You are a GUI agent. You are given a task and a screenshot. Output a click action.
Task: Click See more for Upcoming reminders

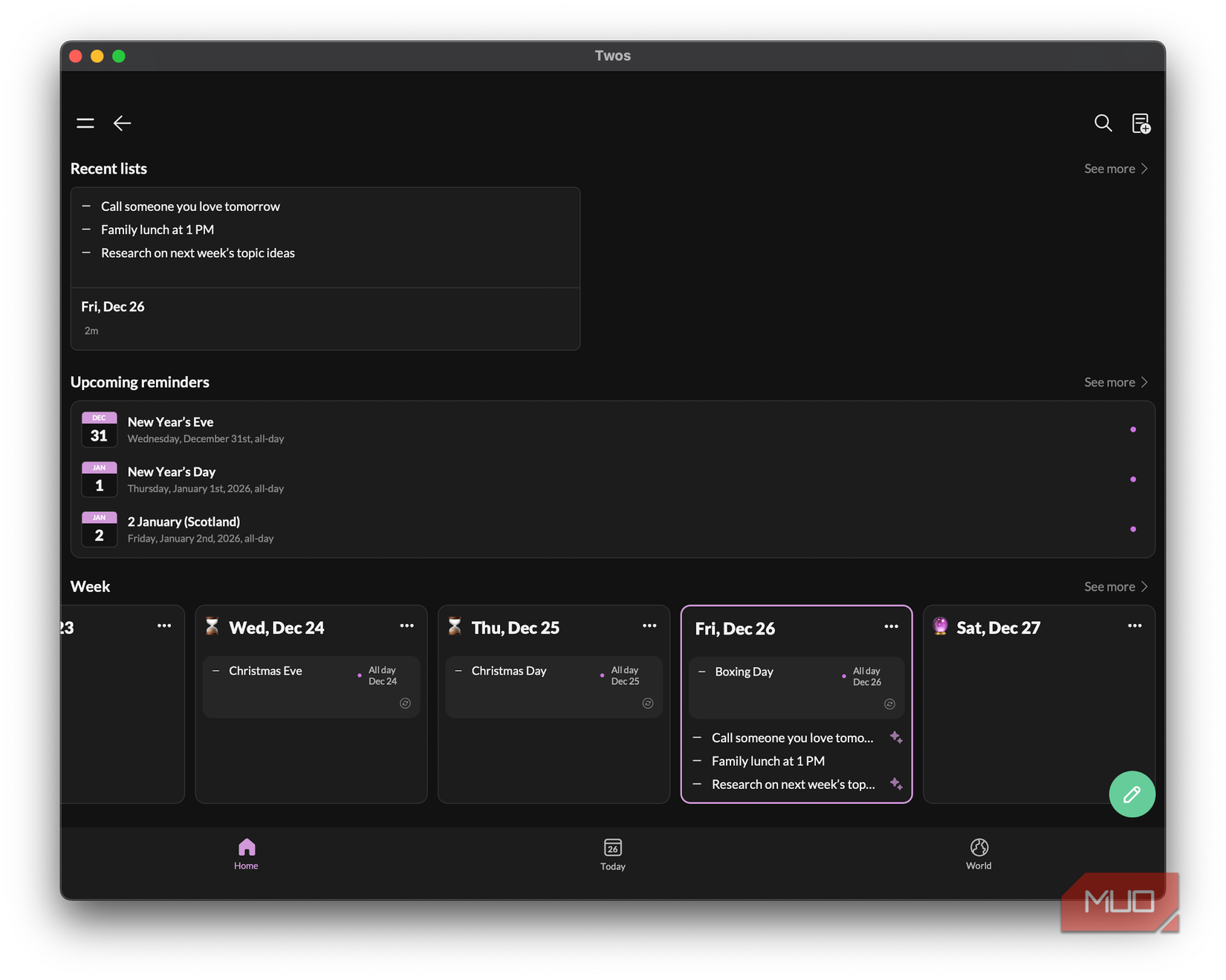(x=1115, y=382)
